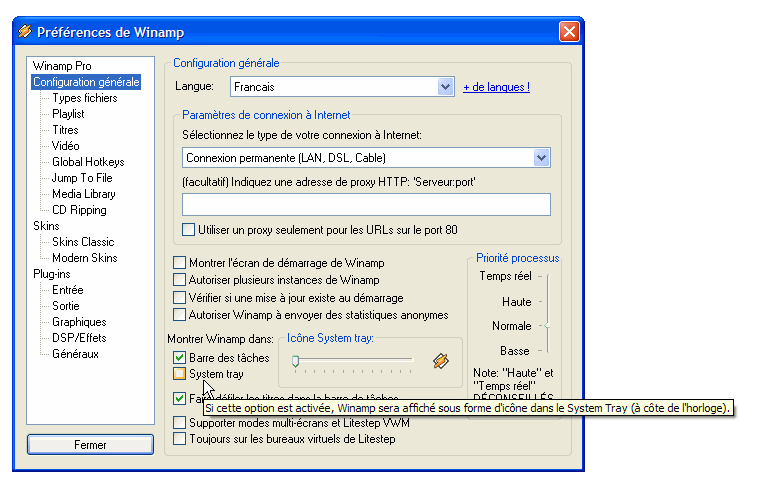
Task: Click 'Basse' priority label
Action: click(x=515, y=351)
